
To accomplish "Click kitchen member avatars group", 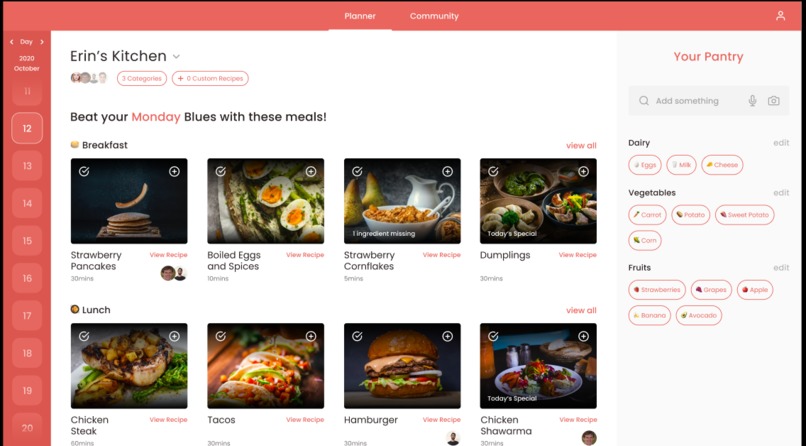I will pyautogui.click(x=89, y=78).
